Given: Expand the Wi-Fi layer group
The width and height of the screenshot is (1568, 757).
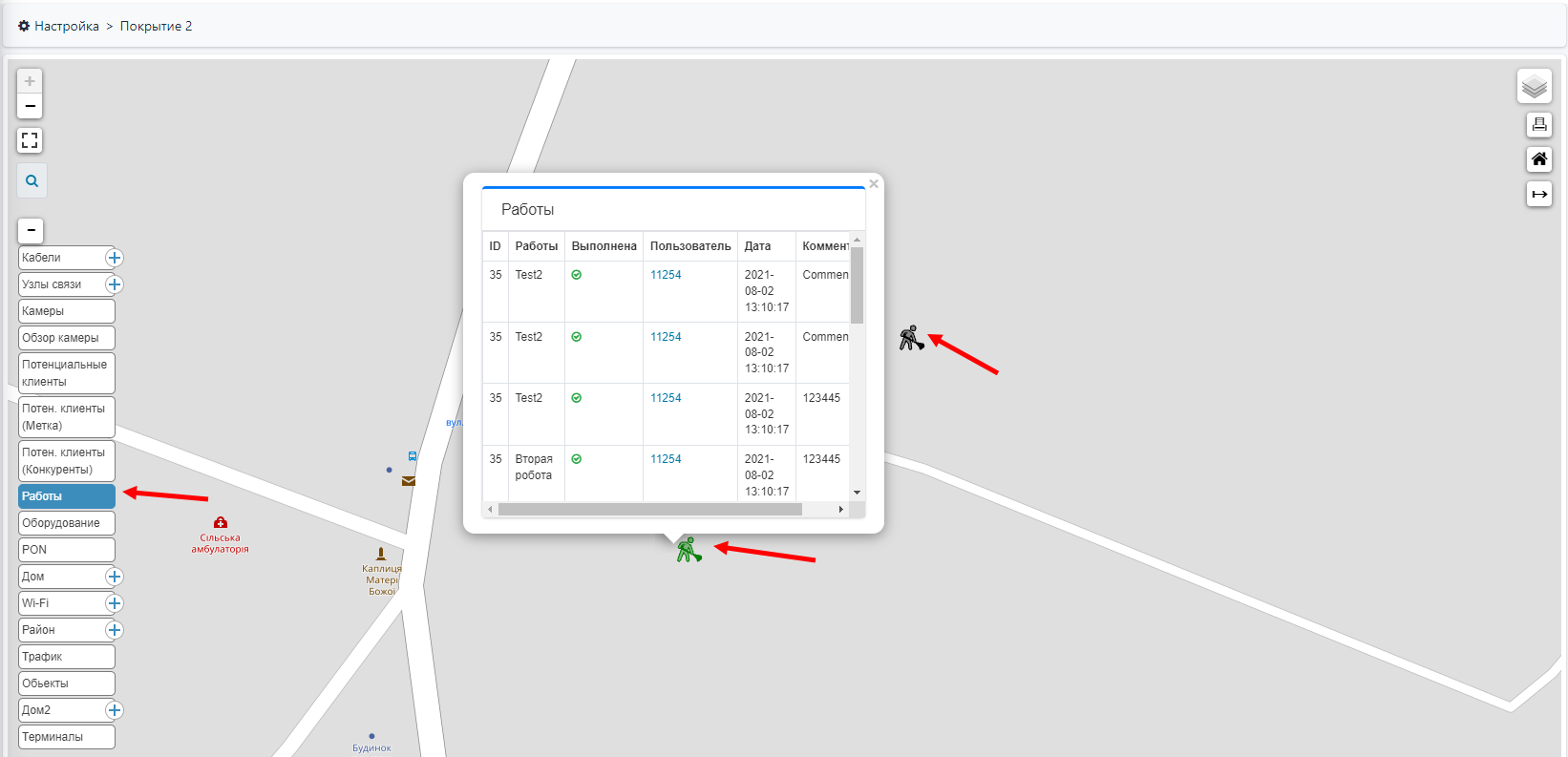Looking at the screenshot, I should click(x=115, y=603).
